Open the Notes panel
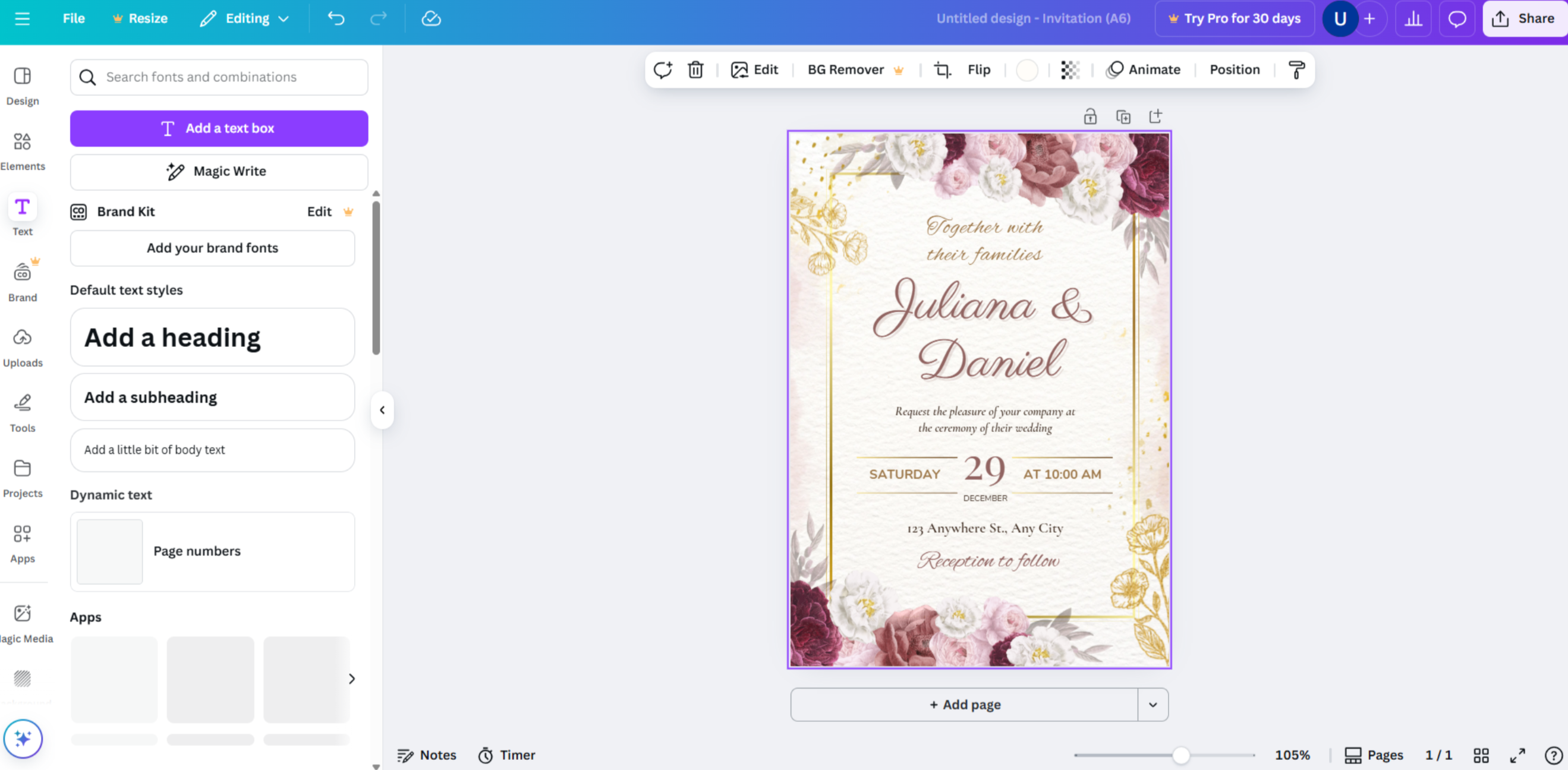 [x=426, y=755]
